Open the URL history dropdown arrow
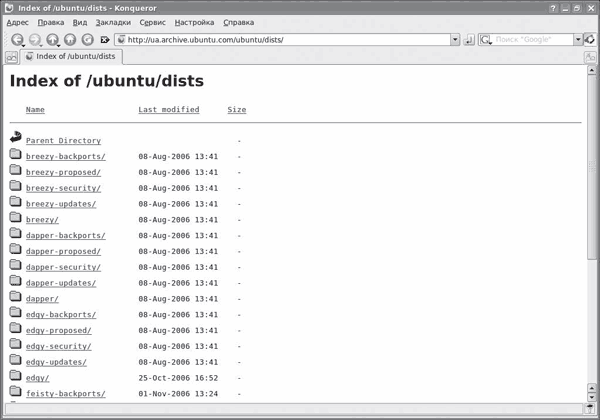This screenshot has width=600, height=420. pyautogui.click(x=455, y=40)
